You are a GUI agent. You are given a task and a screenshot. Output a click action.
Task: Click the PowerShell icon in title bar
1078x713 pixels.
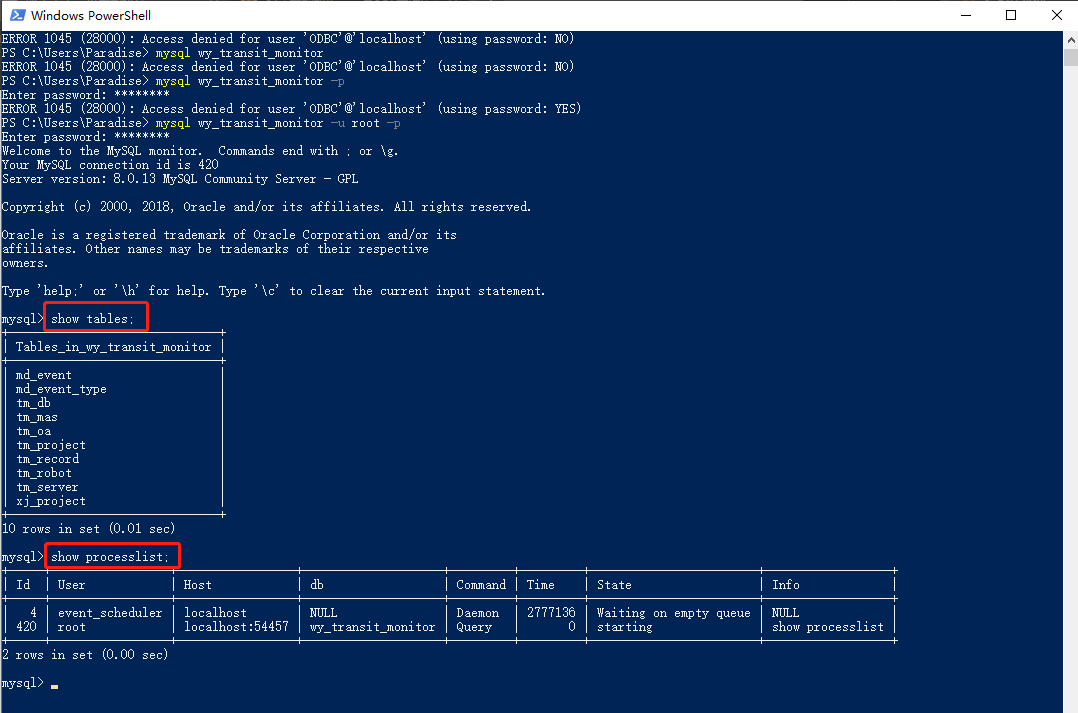click(x=18, y=15)
